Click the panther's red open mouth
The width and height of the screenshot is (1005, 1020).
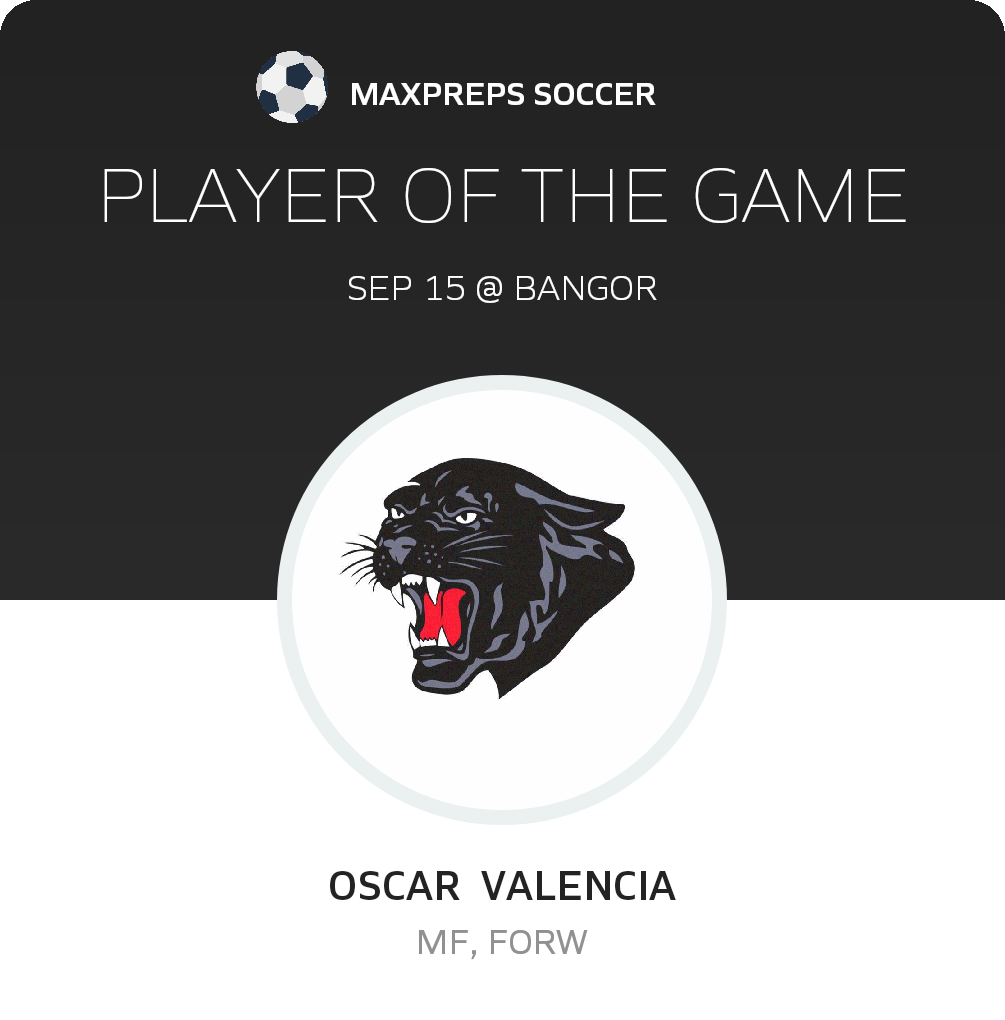tap(442, 613)
